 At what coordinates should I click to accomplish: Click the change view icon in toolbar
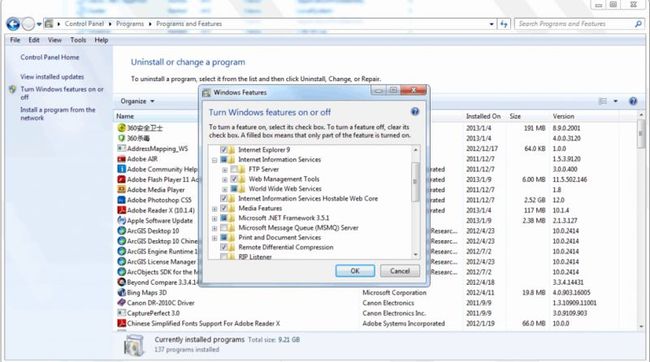pos(603,101)
